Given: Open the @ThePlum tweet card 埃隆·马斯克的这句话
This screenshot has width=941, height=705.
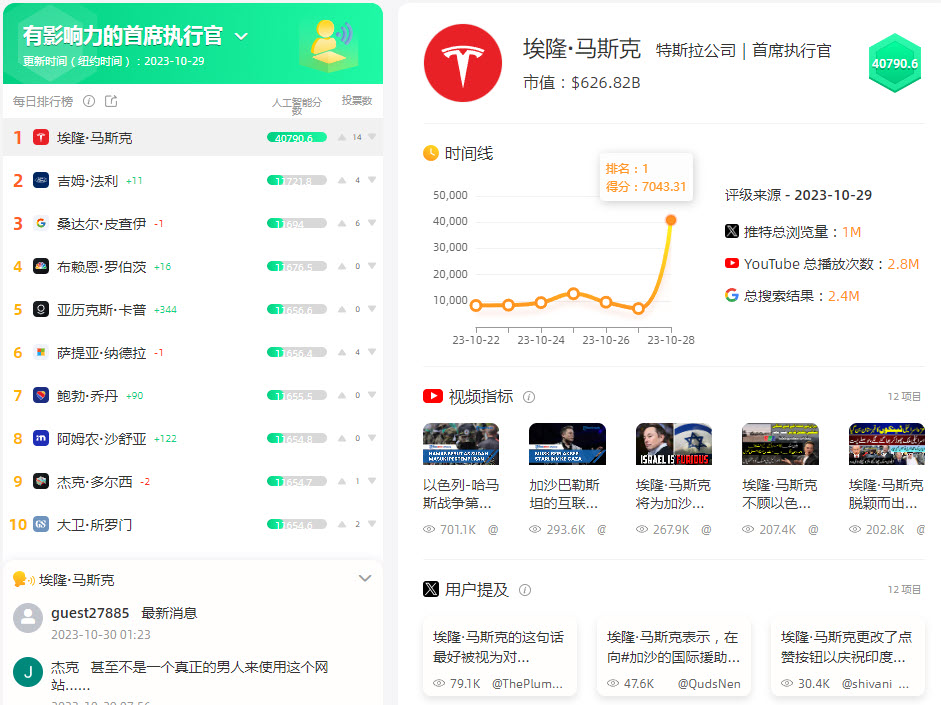Looking at the screenshot, I should tap(499, 658).
